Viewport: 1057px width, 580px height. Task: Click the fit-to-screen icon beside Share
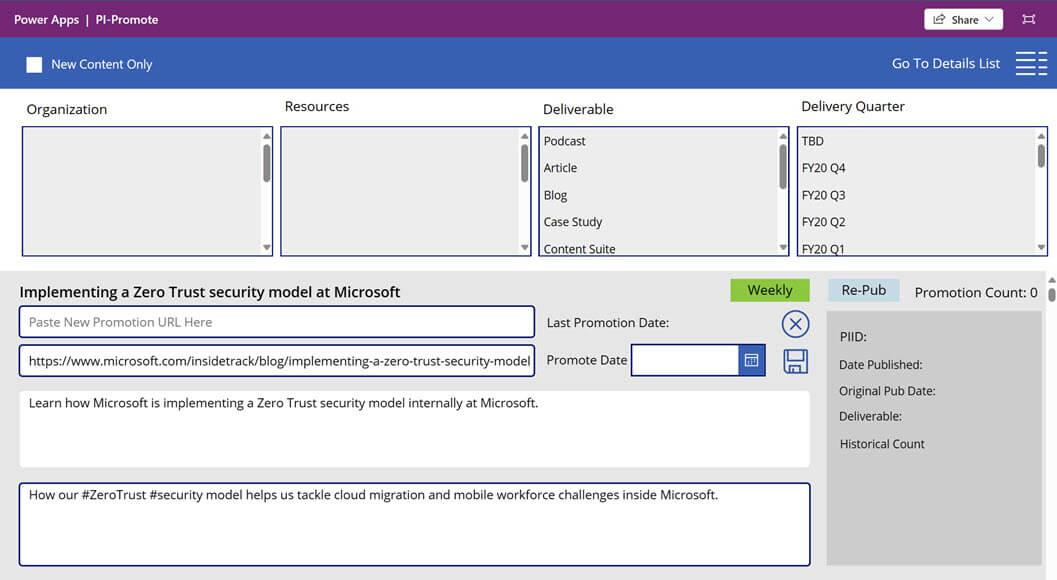[x=1029, y=20]
